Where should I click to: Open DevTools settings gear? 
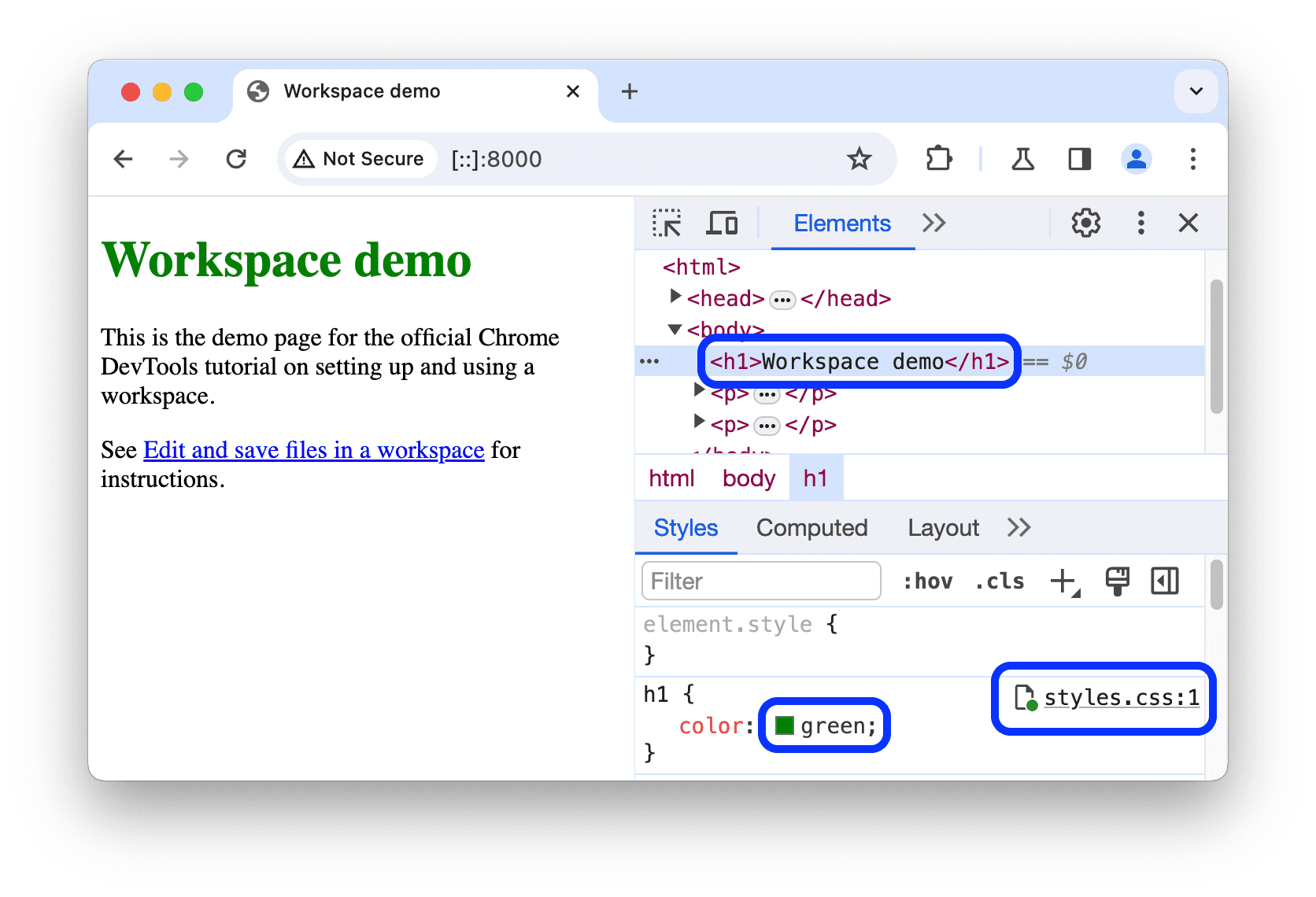pyautogui.click(x=1085, y=223)
